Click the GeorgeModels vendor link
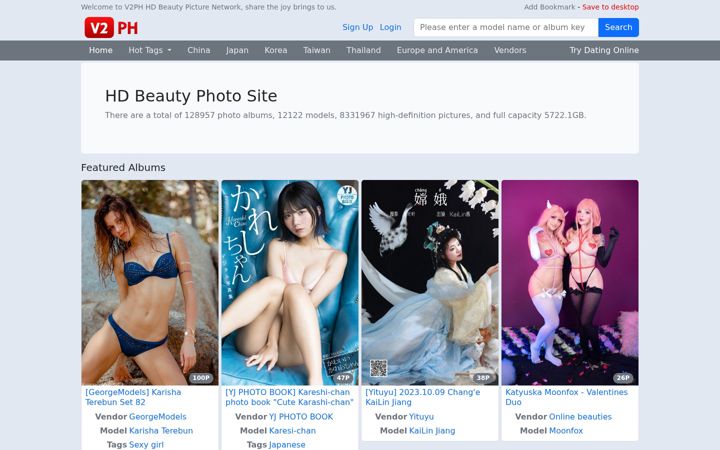The image size is (720, 450). pyautogui.click(x=158, y=416)
